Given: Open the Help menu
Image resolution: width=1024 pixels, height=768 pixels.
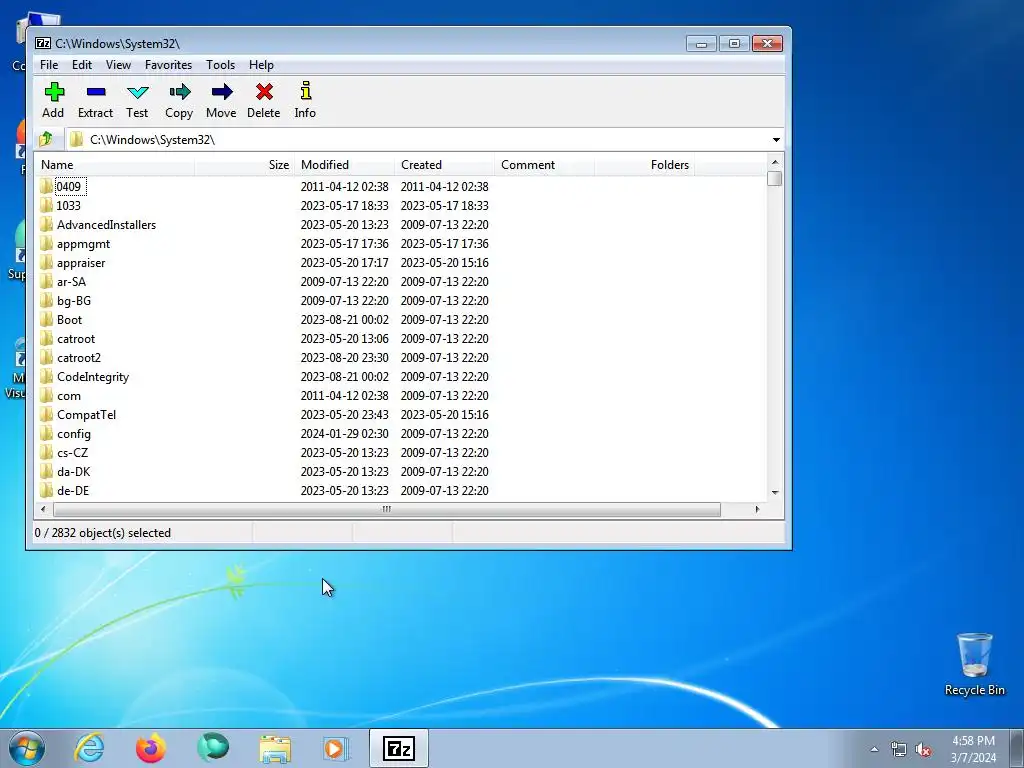Looking at the screenshot, I should (x=261, y=65).
